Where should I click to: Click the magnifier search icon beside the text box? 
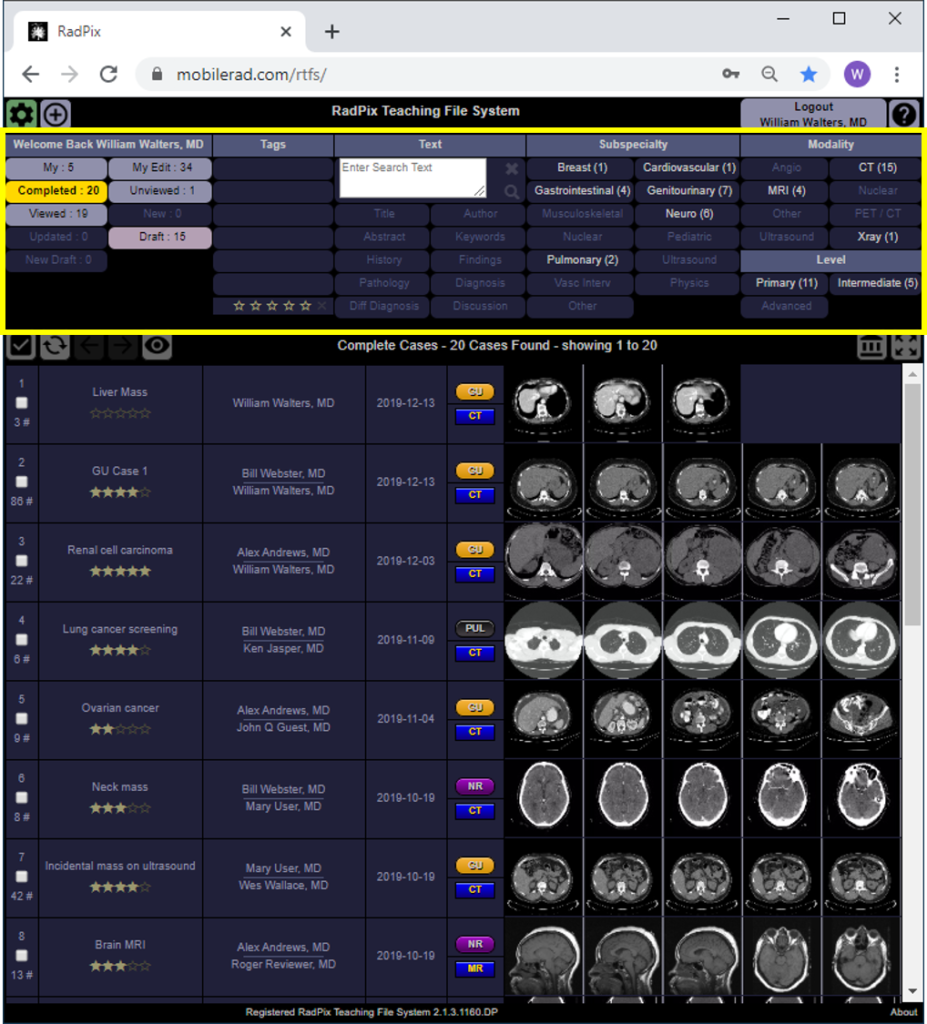[x=512, y=192]
